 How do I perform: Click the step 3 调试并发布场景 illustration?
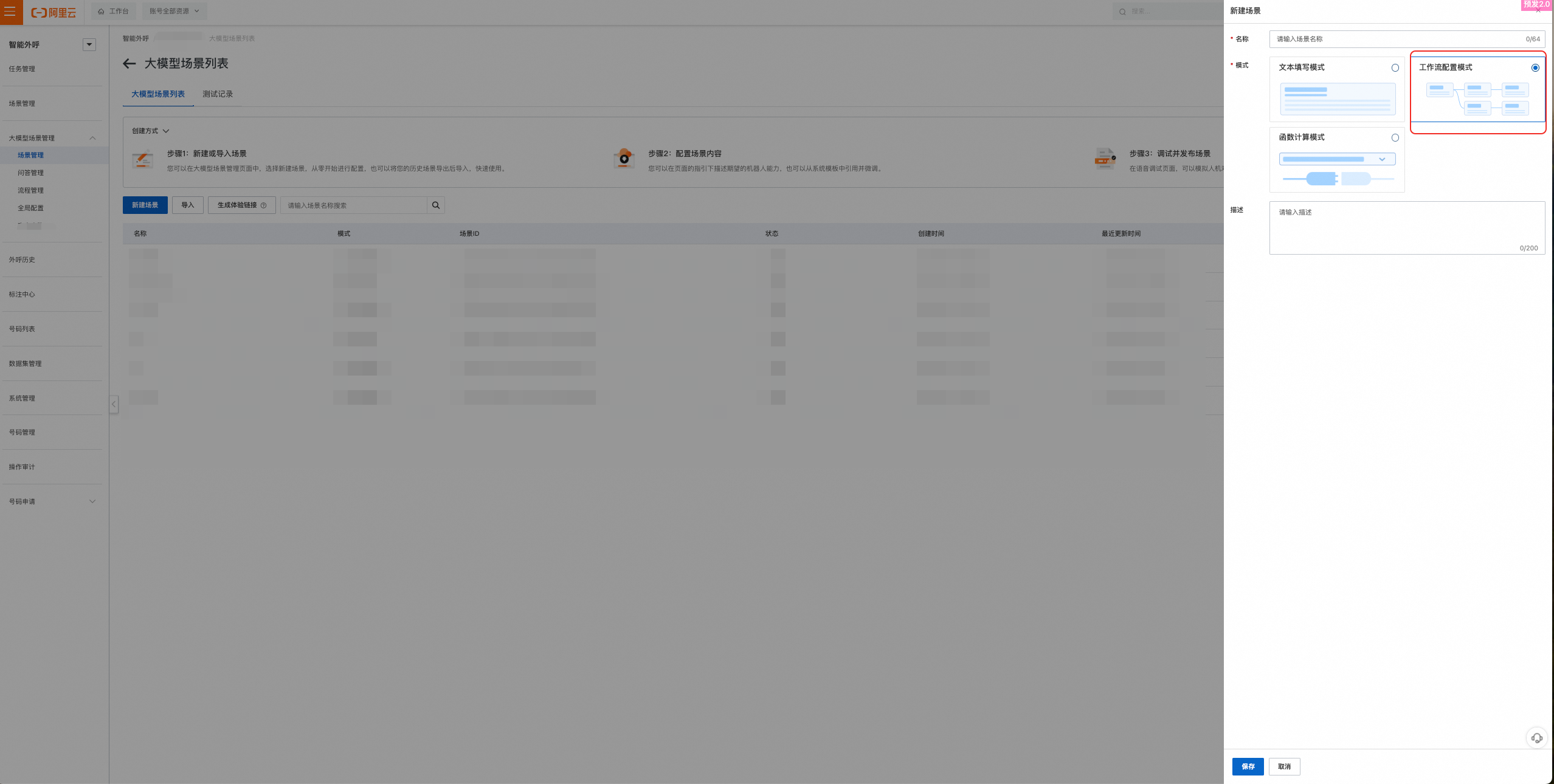tap(1105, 159)
